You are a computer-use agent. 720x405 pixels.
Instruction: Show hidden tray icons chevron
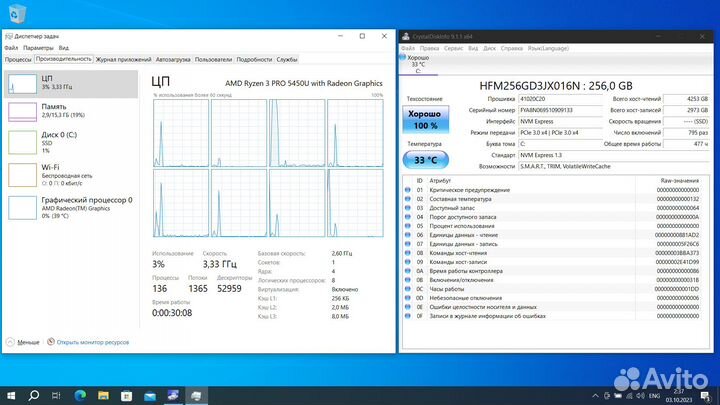pyautogui.click(x=595, y=396)
